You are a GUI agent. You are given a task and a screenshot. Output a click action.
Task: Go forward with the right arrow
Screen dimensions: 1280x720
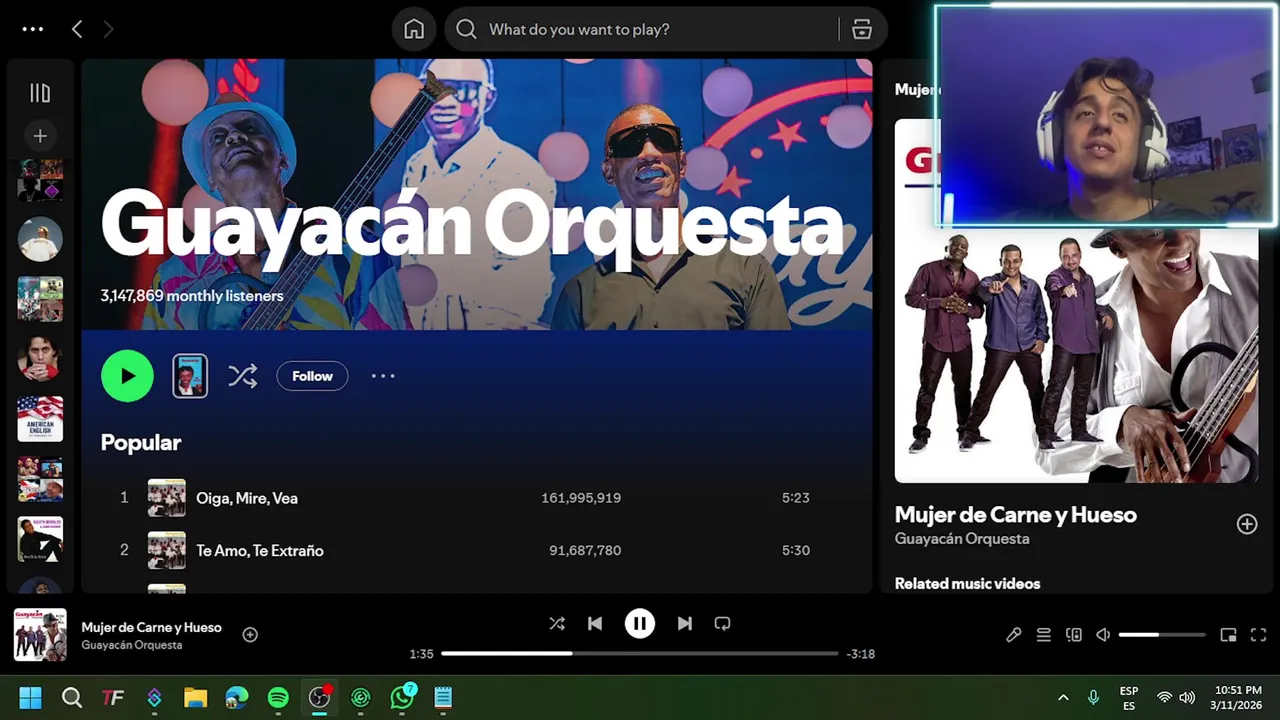[108, 29]
